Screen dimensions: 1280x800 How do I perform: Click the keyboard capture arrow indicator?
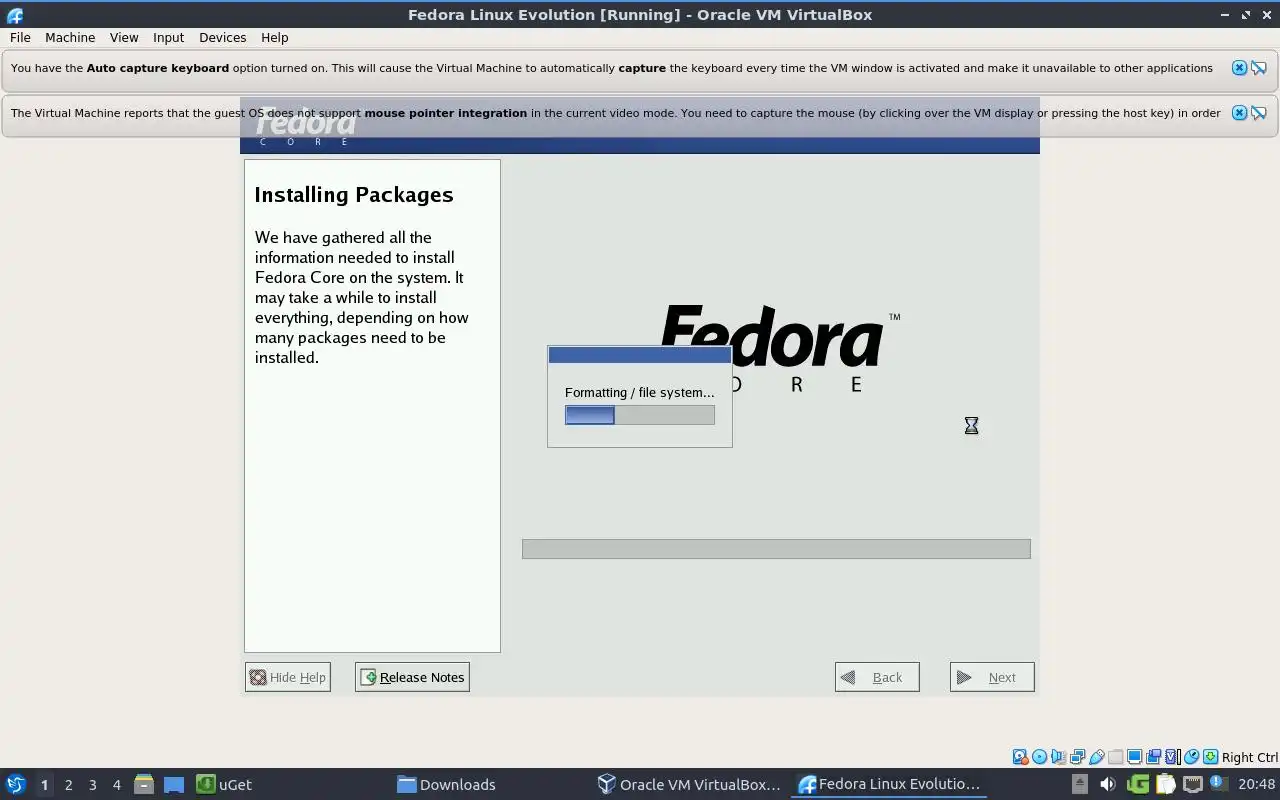coord(1210,757)
